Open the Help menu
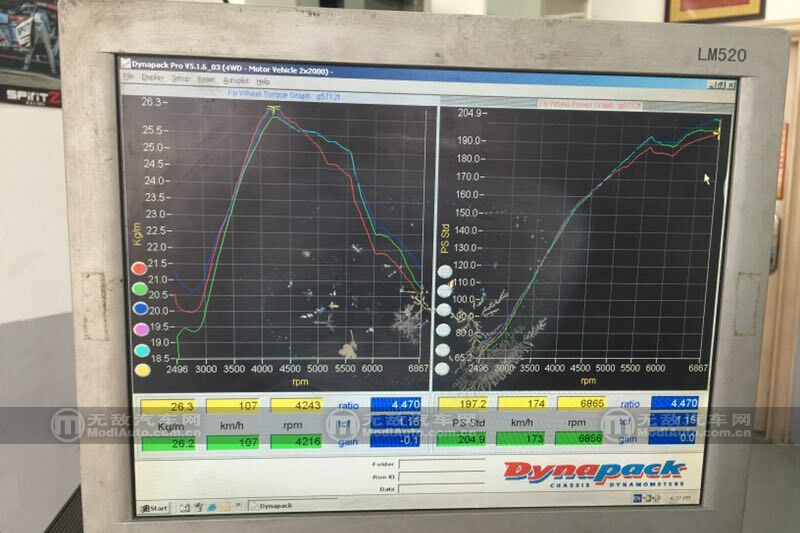 pyautogui.click(x=263, y=82)
